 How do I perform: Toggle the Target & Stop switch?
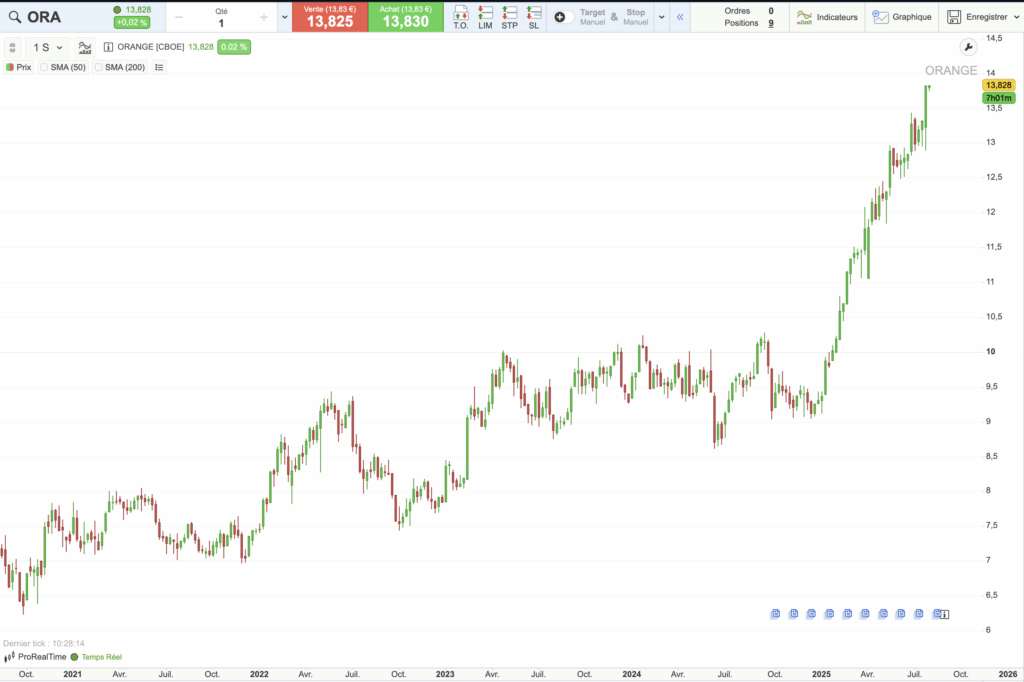[x=563, y=17]
